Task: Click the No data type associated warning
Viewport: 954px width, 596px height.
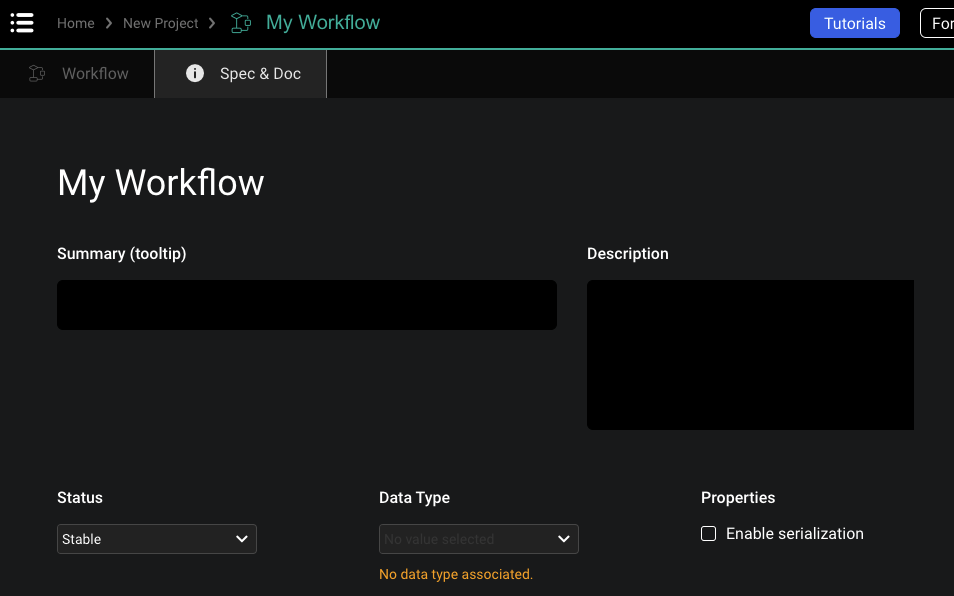Action: 455,574
